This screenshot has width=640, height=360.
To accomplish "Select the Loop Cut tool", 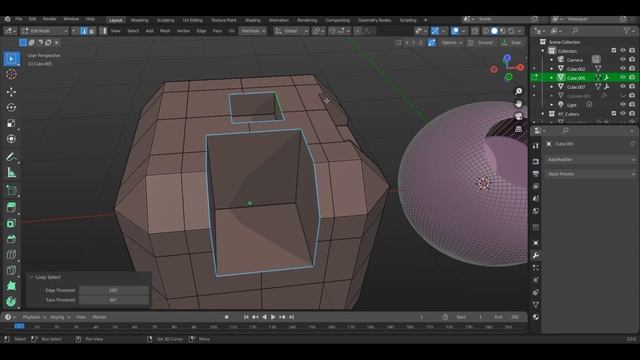I will pyautogui.click(x=11, y=255).
